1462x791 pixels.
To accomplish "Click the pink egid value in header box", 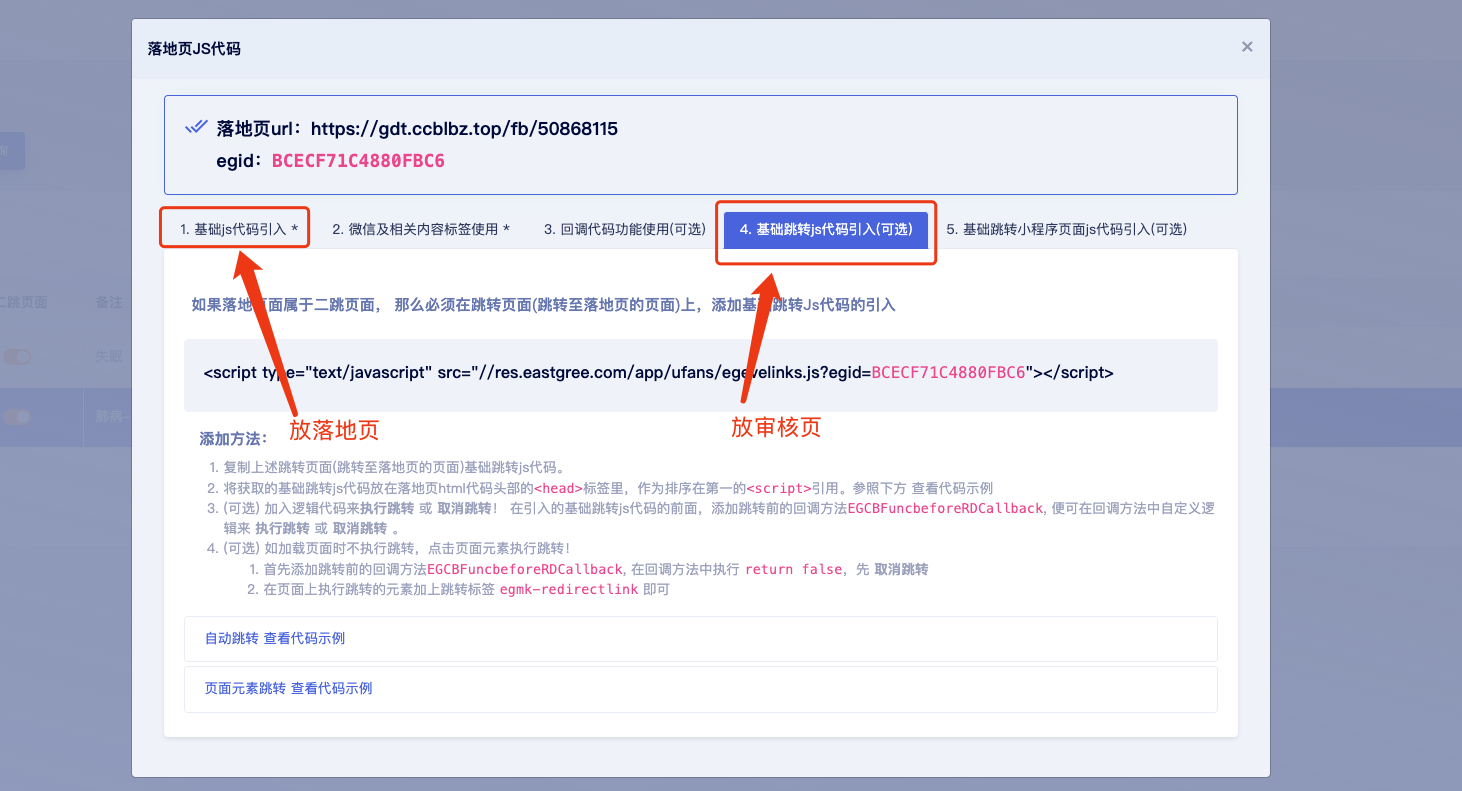I will [x=358, y=160].
